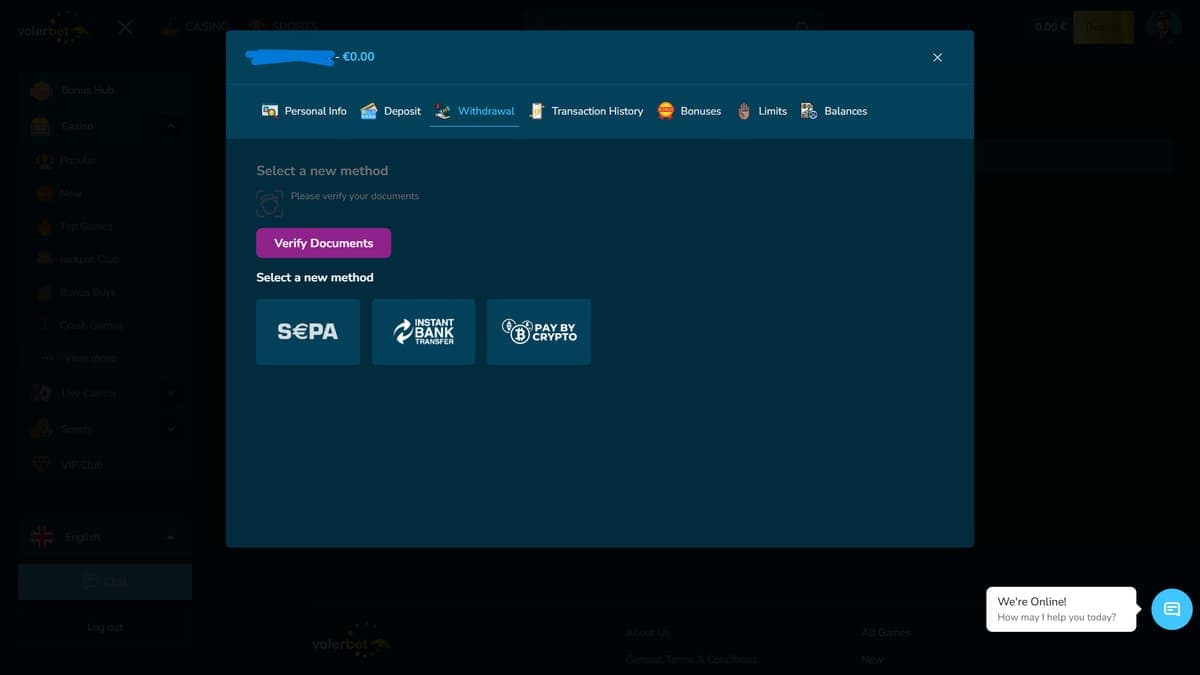Open the Limits tab
The width and height of the screenshot is (1200, 675).
[762, 111]
